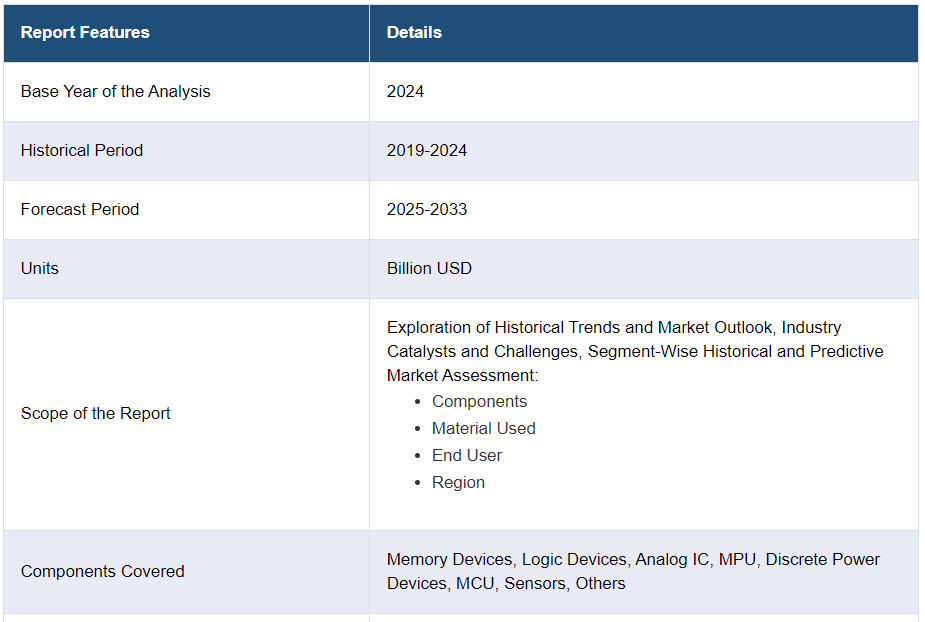Click 'Exploration of Historical Trends' text

(x=505, y=327)
